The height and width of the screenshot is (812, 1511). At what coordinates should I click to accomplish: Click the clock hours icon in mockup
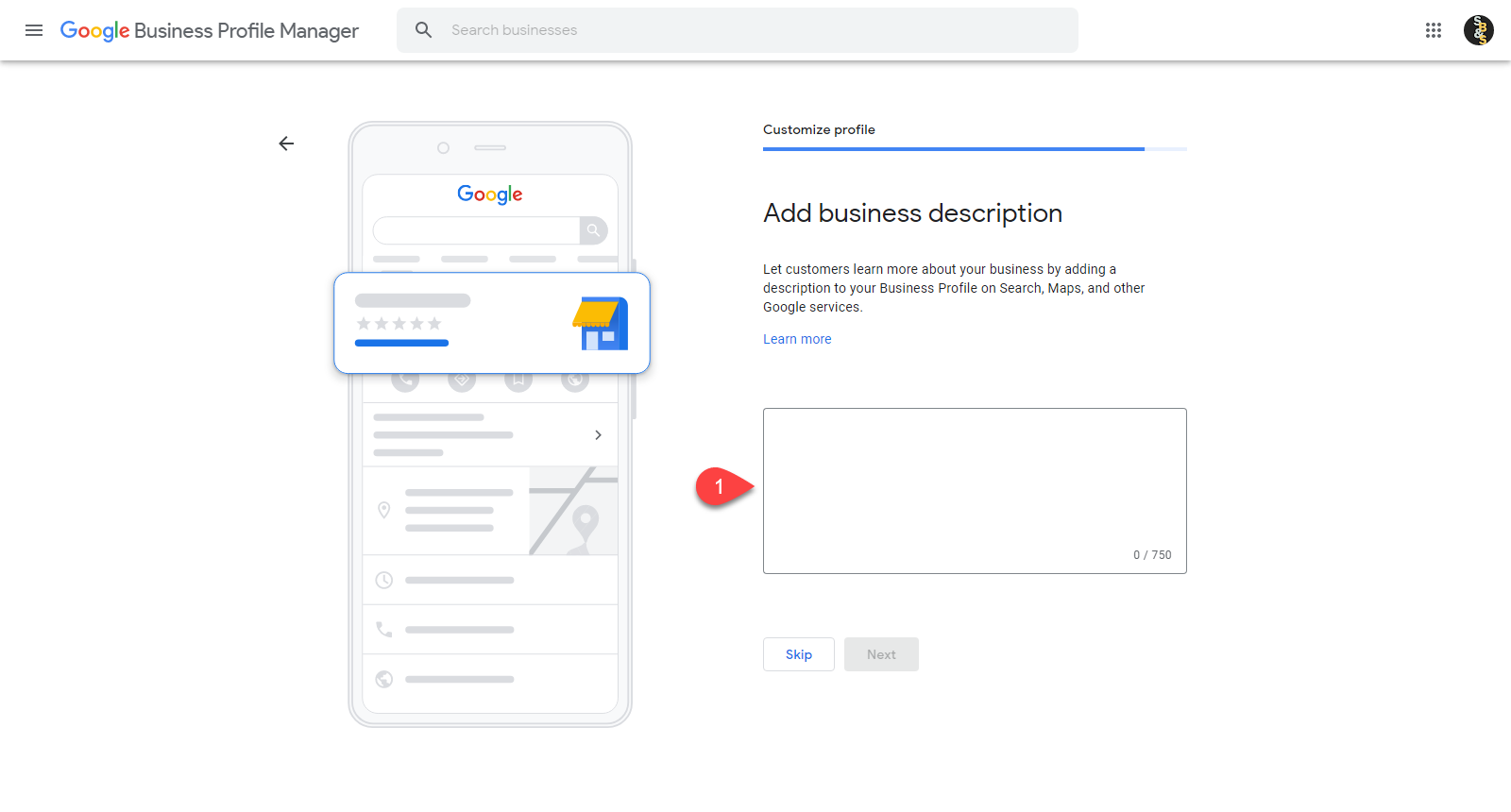click(384, 580)
